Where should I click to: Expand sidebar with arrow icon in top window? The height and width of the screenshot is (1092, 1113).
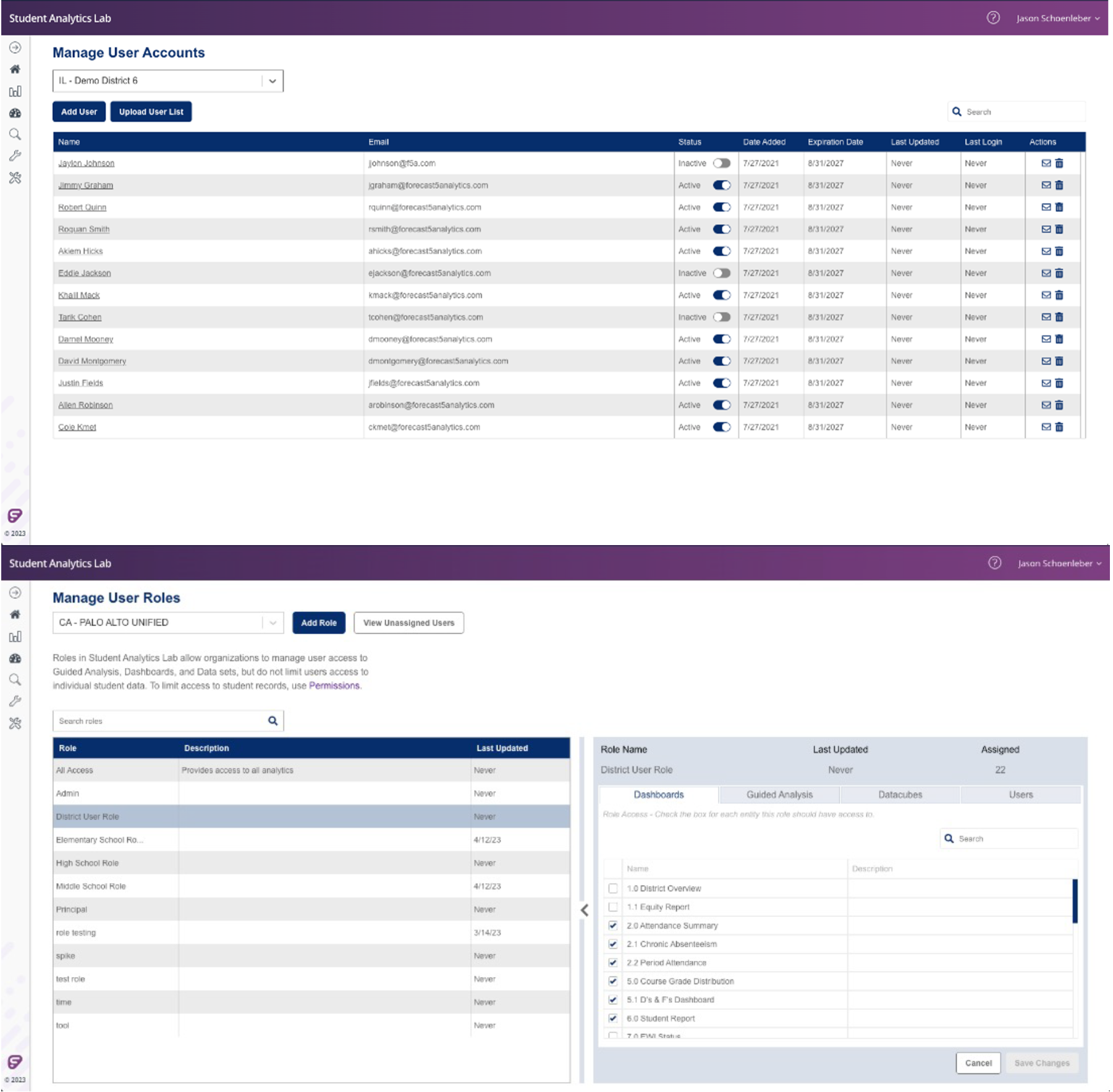(15, 48)
